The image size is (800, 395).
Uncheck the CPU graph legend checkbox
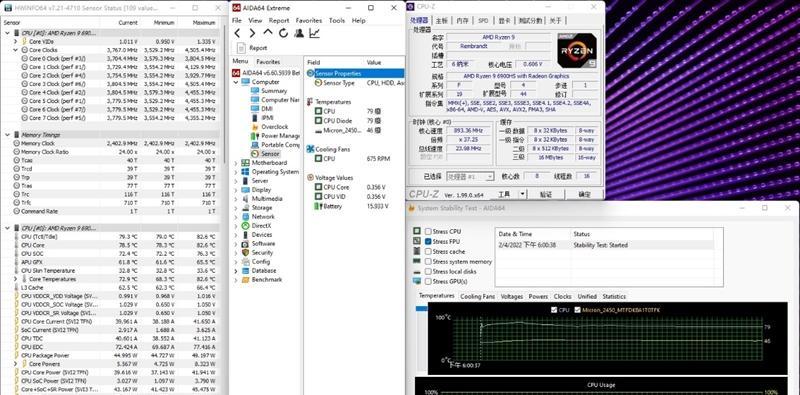pos(554,310)
